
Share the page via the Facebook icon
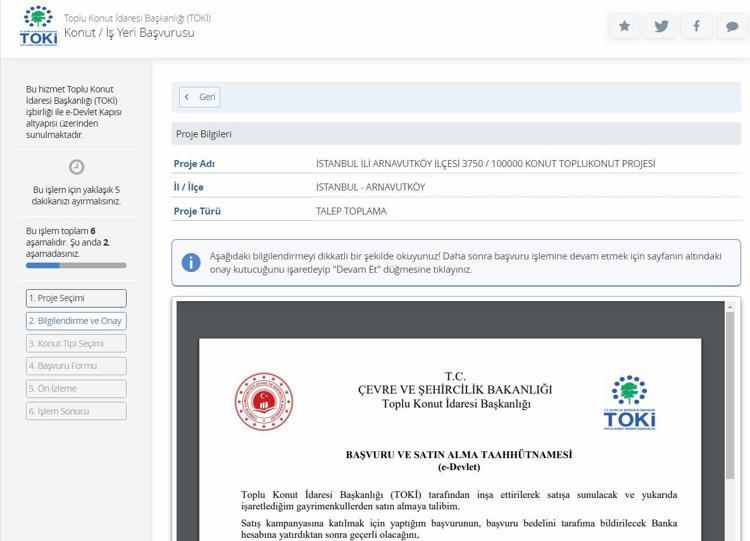click(696, 27)
